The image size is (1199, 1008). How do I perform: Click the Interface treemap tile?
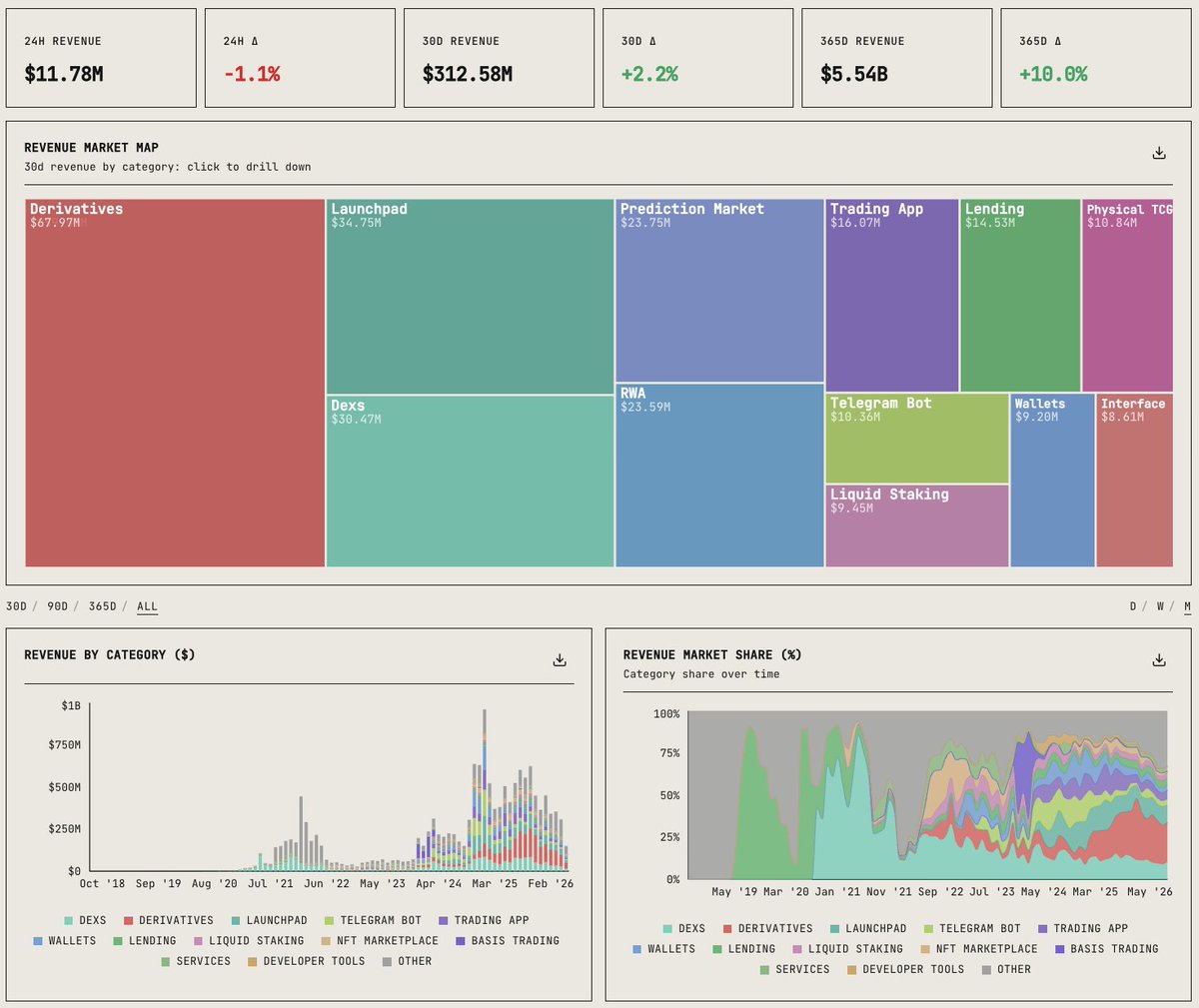[1134, 480]
